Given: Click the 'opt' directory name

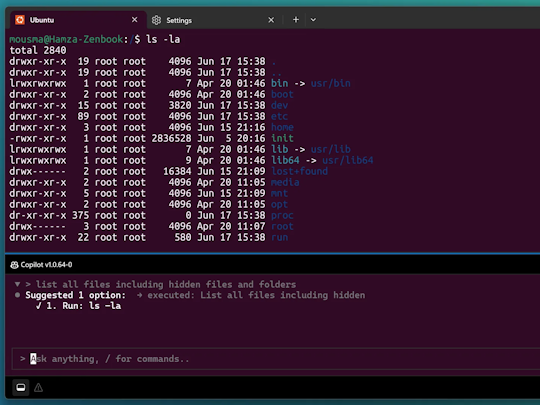Looking at the screenshot, I should point(279,205).
